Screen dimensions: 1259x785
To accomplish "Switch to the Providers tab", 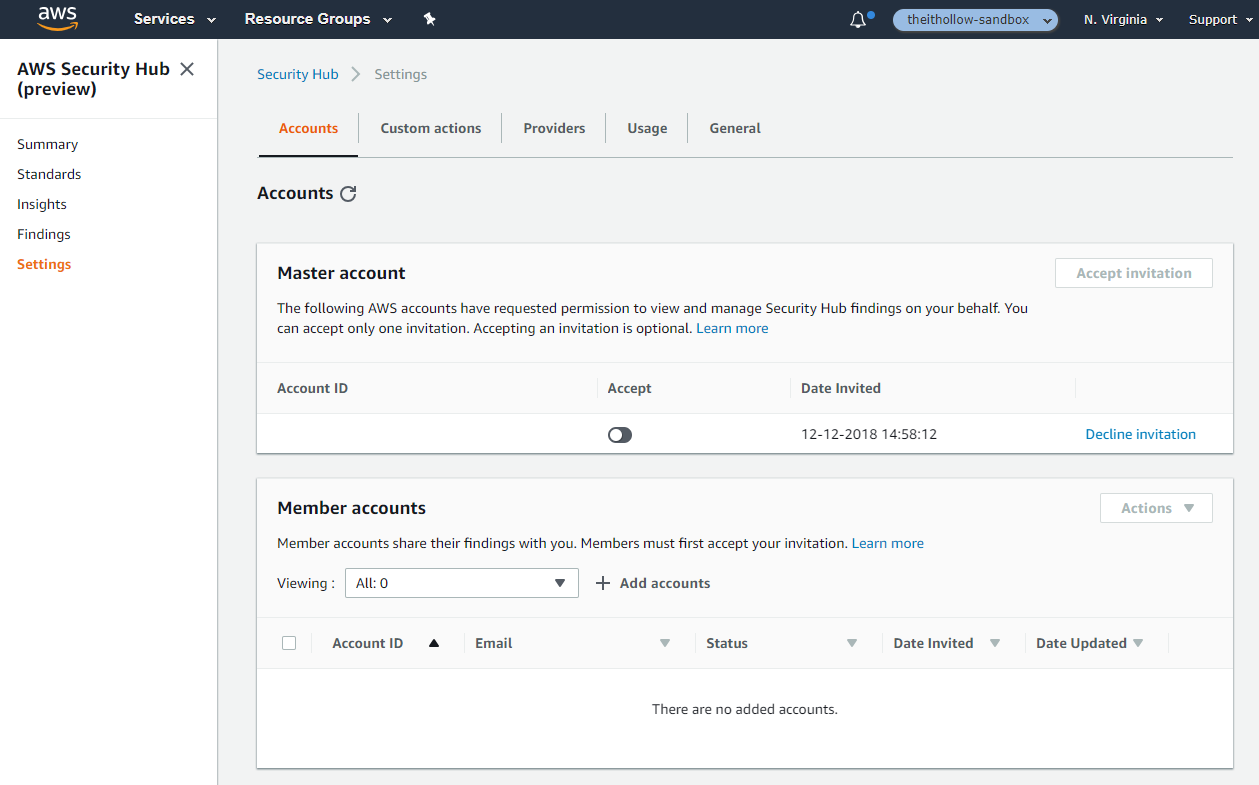I will (554, 128).
